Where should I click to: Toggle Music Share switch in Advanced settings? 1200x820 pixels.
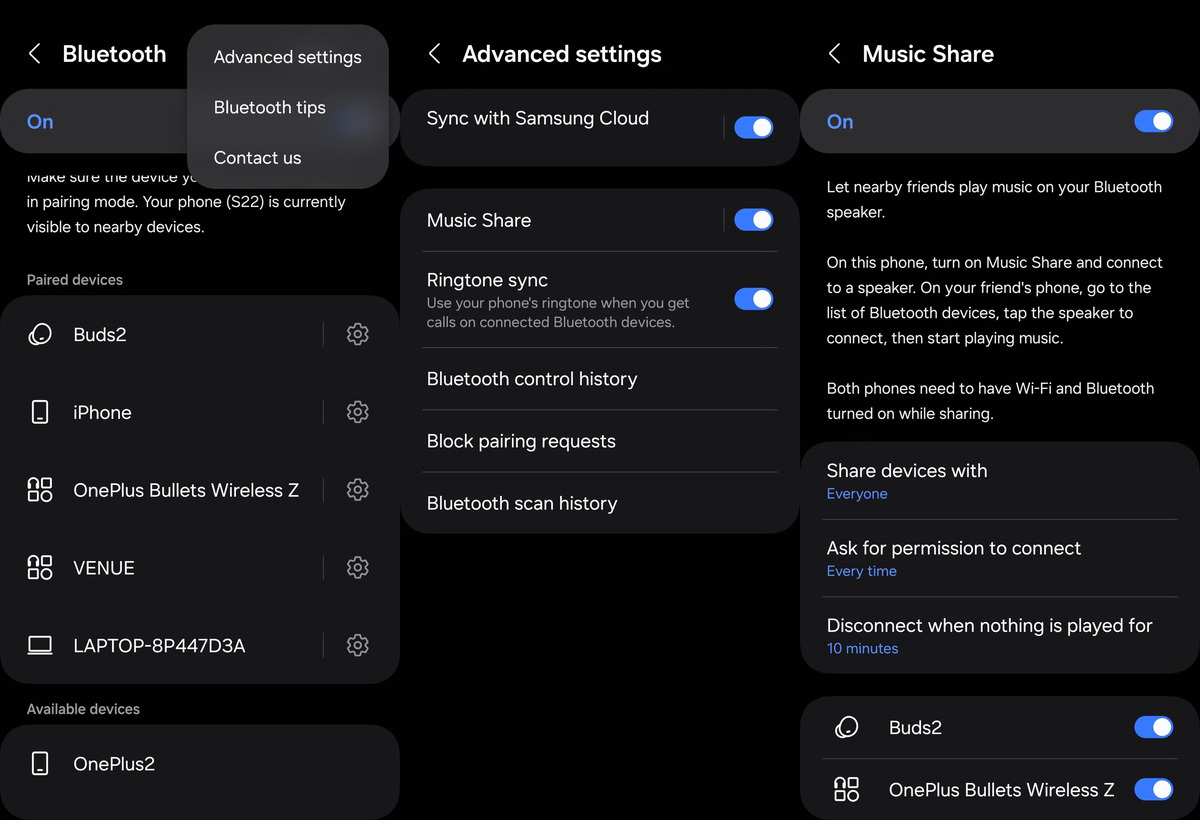(x=753, y=220)
